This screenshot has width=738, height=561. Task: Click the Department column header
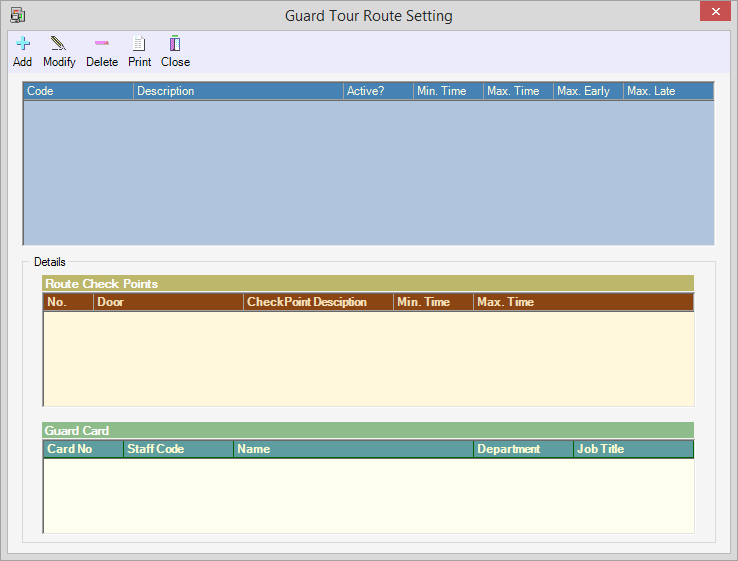(x=522, y=449)
